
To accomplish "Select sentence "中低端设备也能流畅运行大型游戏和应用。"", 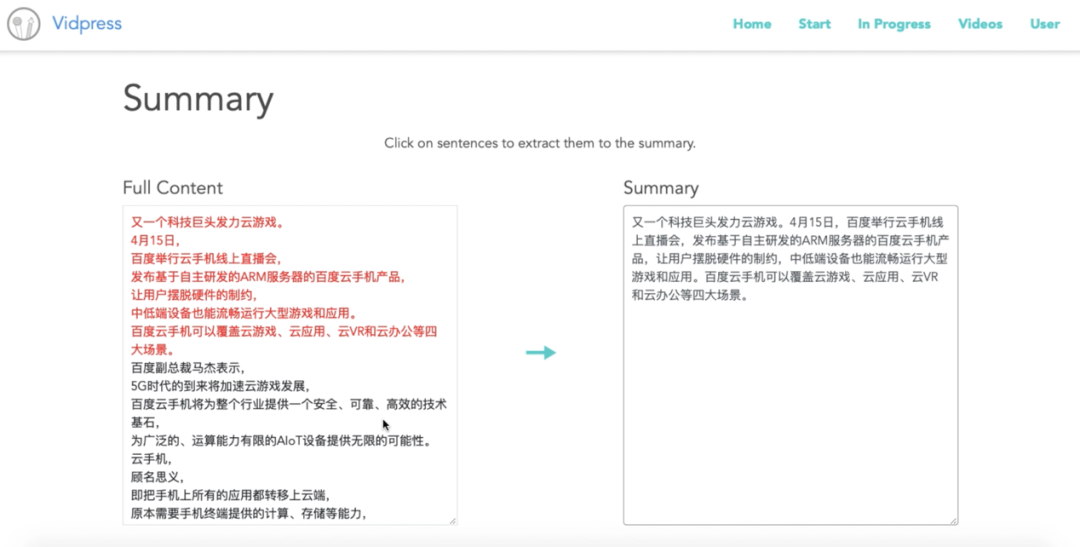I will 244,313.
